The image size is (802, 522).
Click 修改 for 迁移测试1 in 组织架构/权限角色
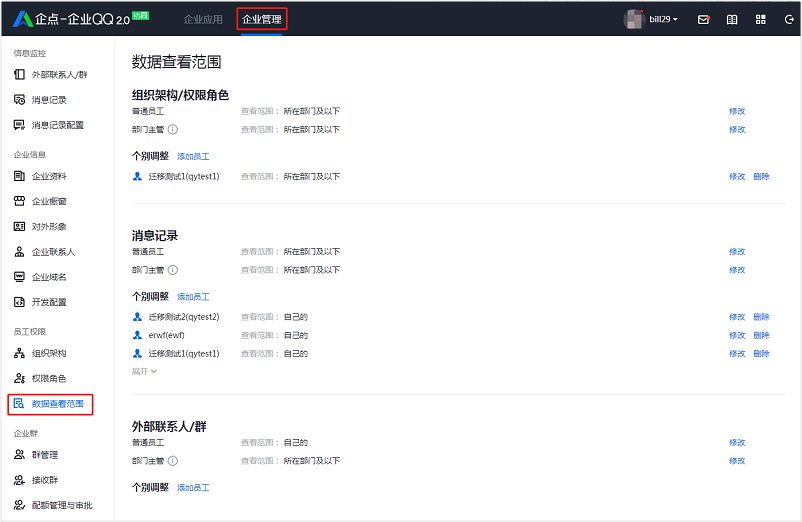coord(737,176)
